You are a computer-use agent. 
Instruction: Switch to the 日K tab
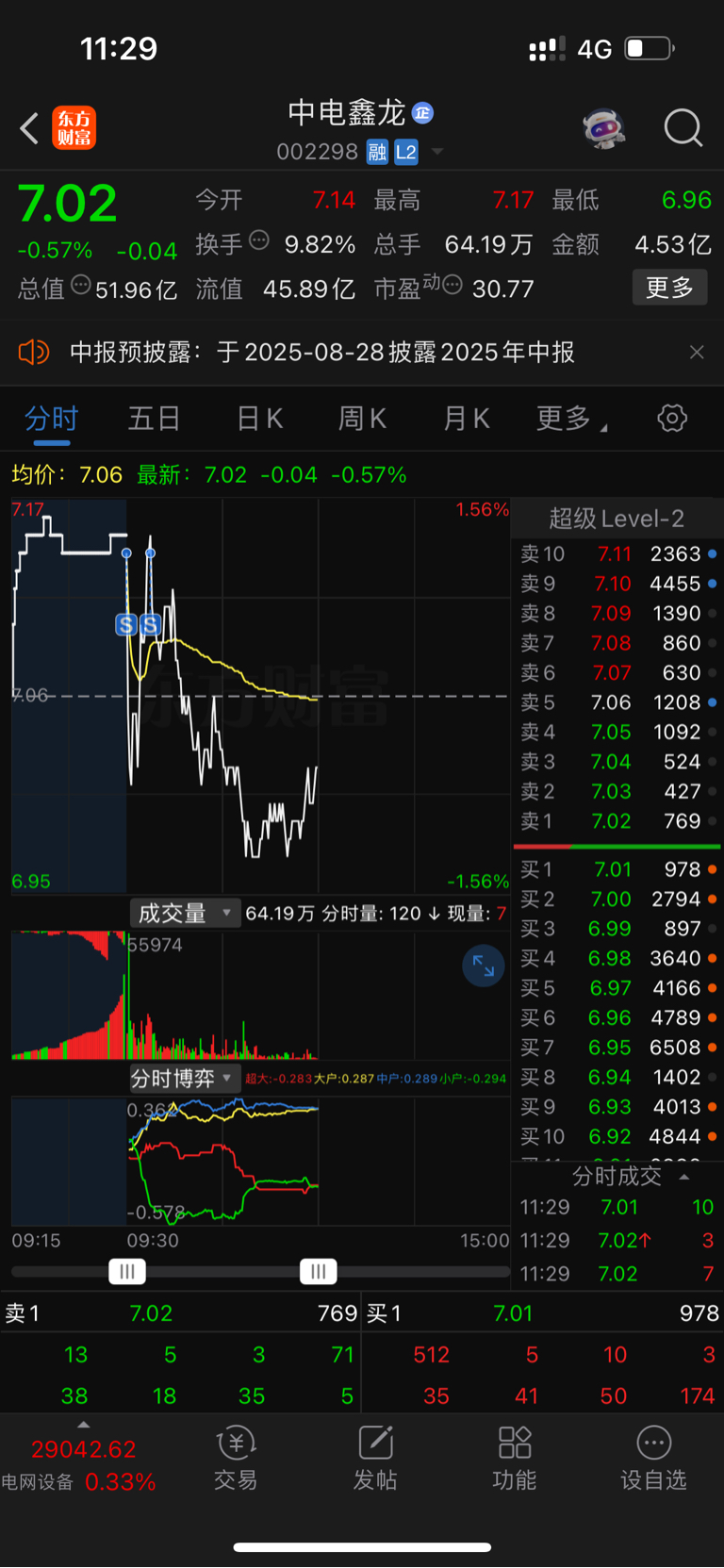259,418
